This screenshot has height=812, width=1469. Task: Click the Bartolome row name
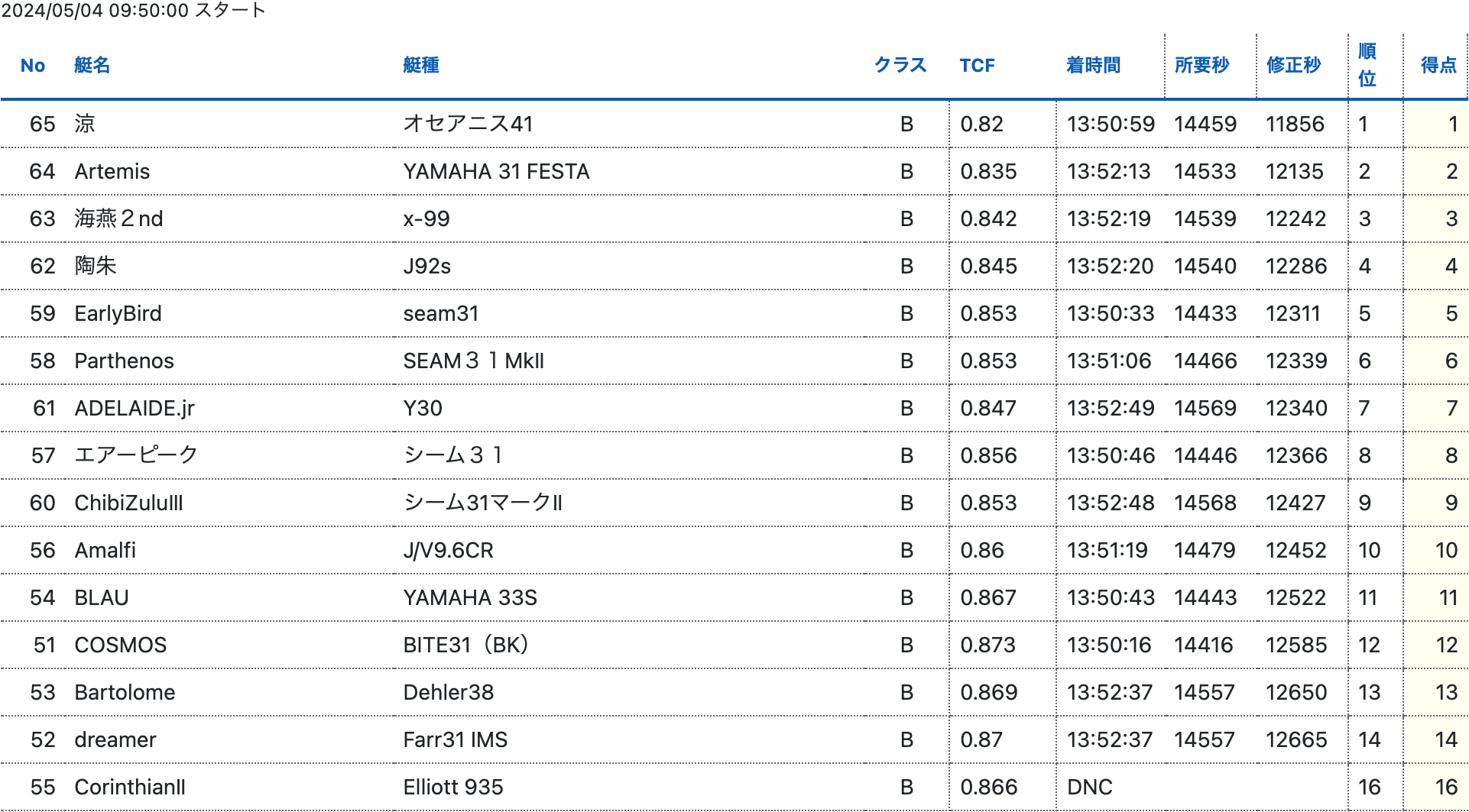pyautogui.click(x=125, y=693)
